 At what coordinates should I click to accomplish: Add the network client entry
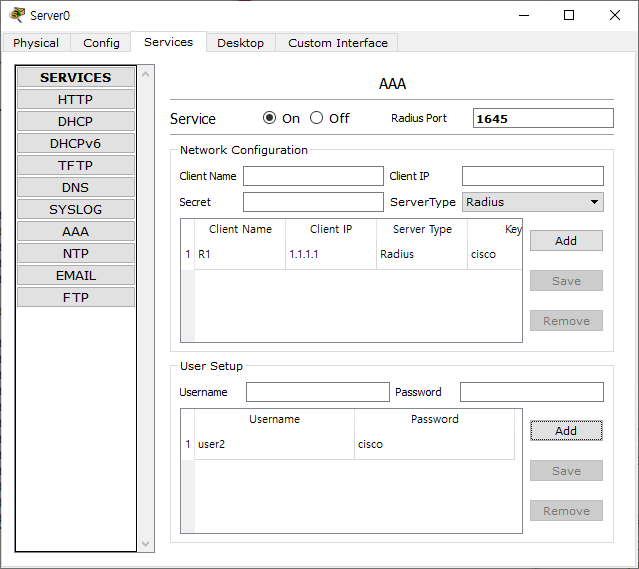coord(566,241)
